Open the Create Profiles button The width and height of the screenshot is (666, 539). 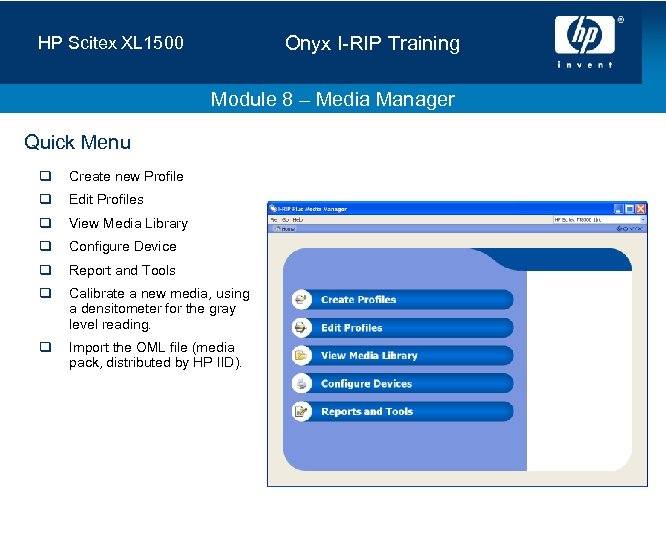pos(403,299)
